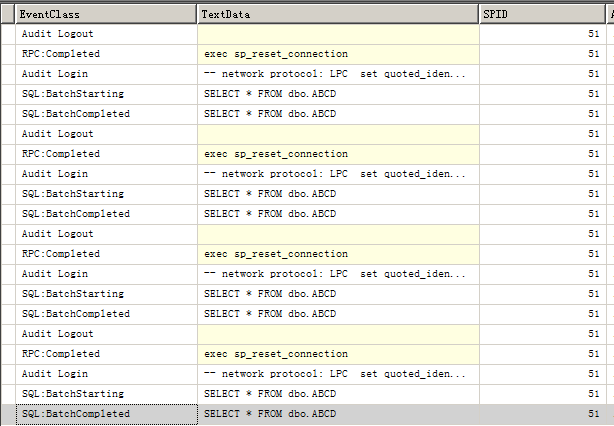Select the first RPC:Completed event row
Image resolution: width=614 pixels, height=426 pixels.
coord(60,54)
